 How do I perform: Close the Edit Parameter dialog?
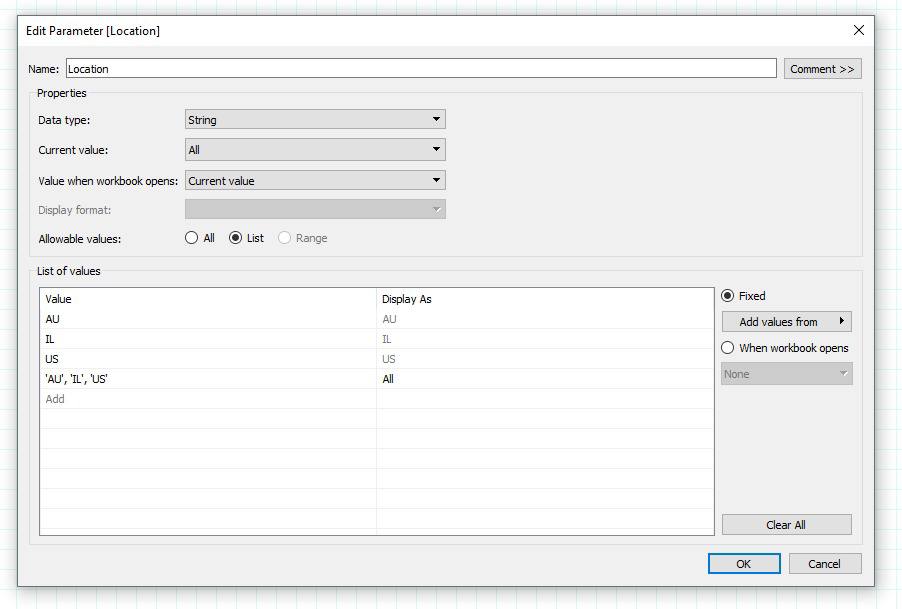point(858,30)
